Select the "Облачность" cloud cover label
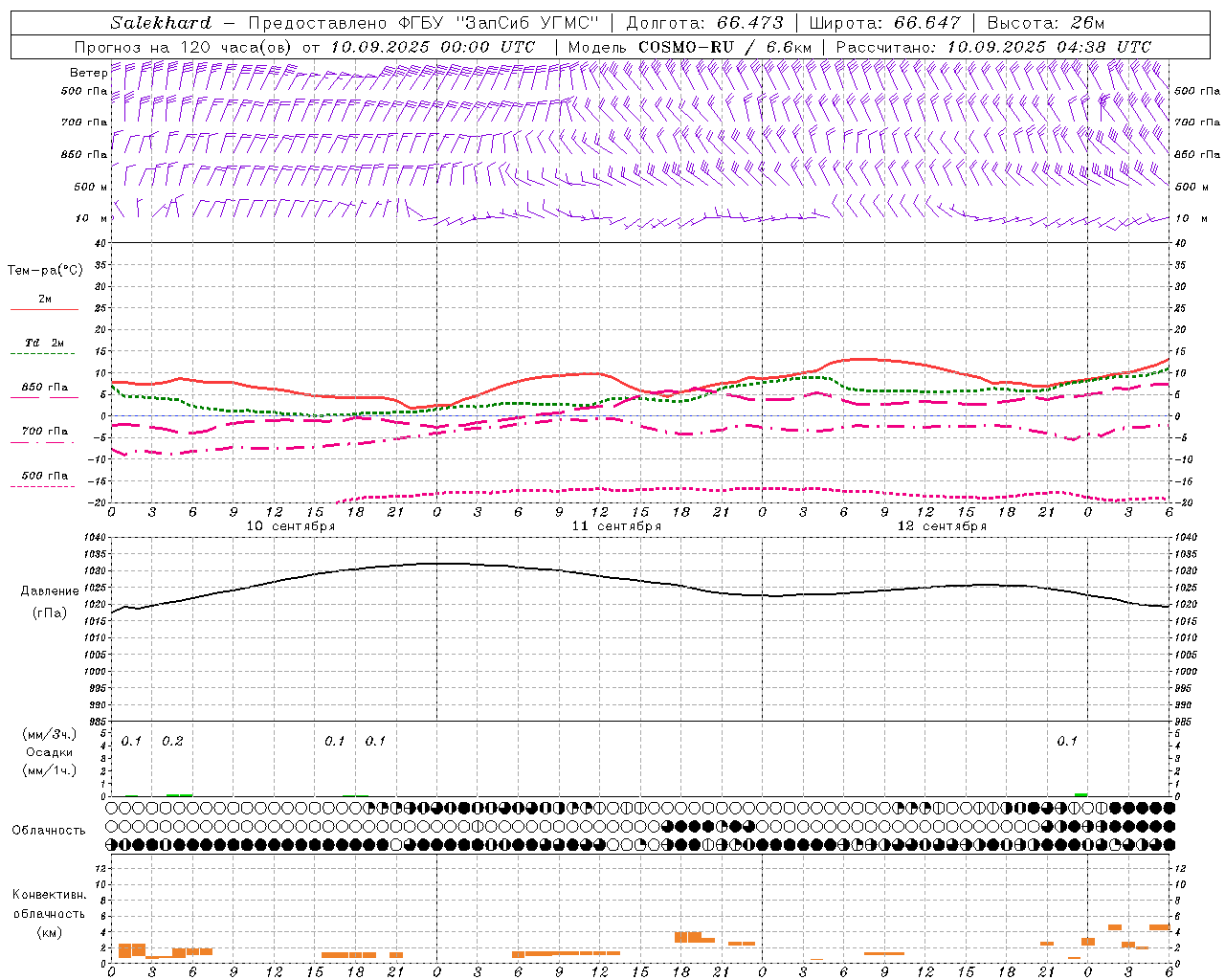 (49, 831)
